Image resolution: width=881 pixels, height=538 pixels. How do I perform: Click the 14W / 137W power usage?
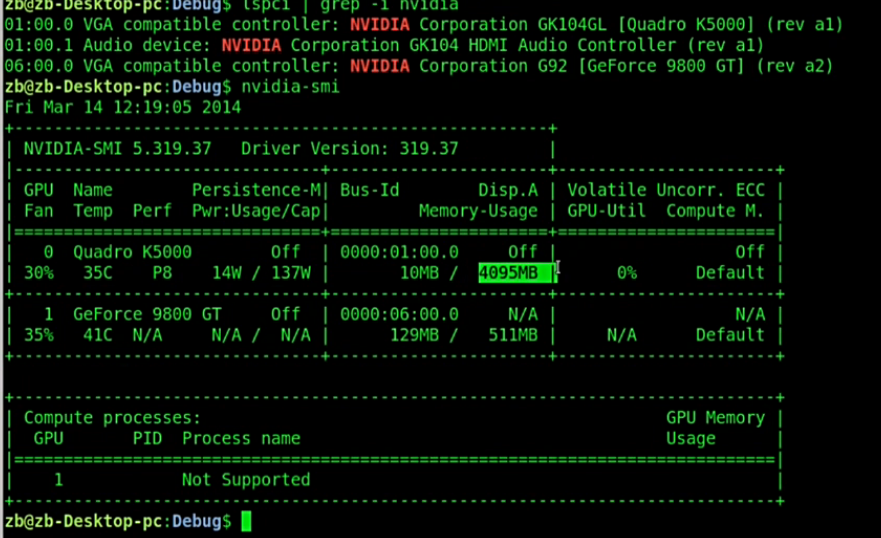point(261,273)
